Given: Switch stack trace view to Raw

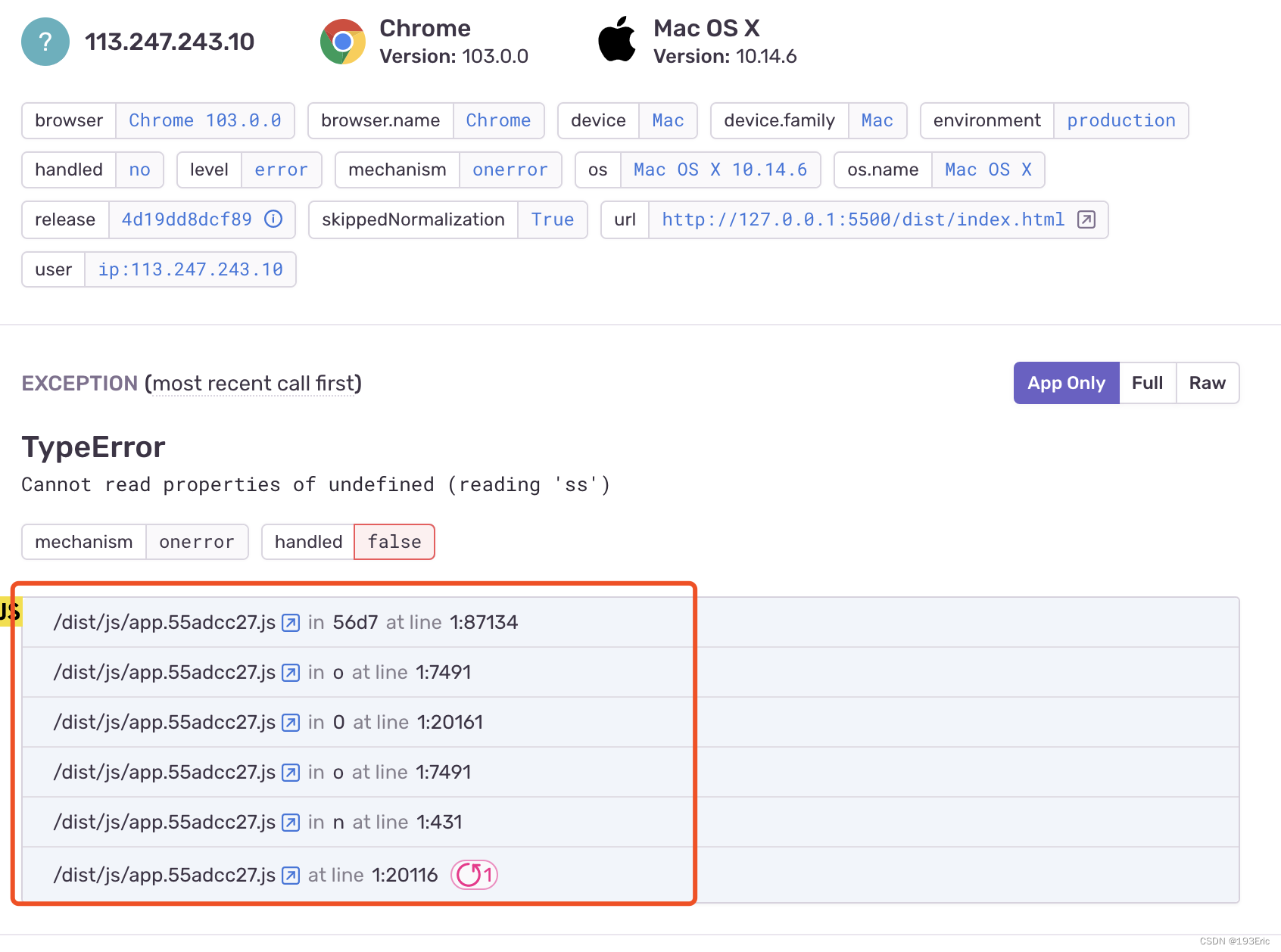Looking at the screenshot, I should point(1207,383).
